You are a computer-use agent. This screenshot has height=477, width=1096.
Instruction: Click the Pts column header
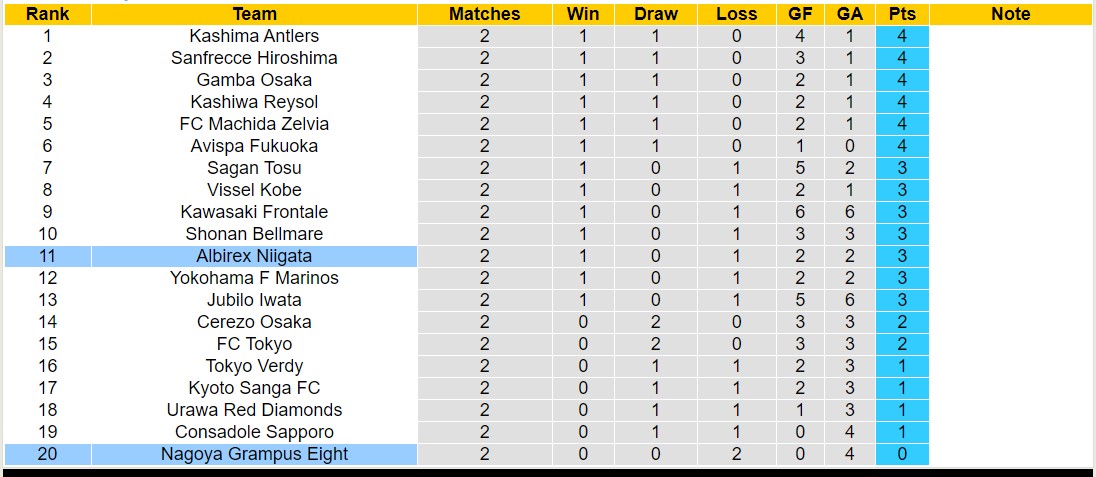[x=901, y=14]
